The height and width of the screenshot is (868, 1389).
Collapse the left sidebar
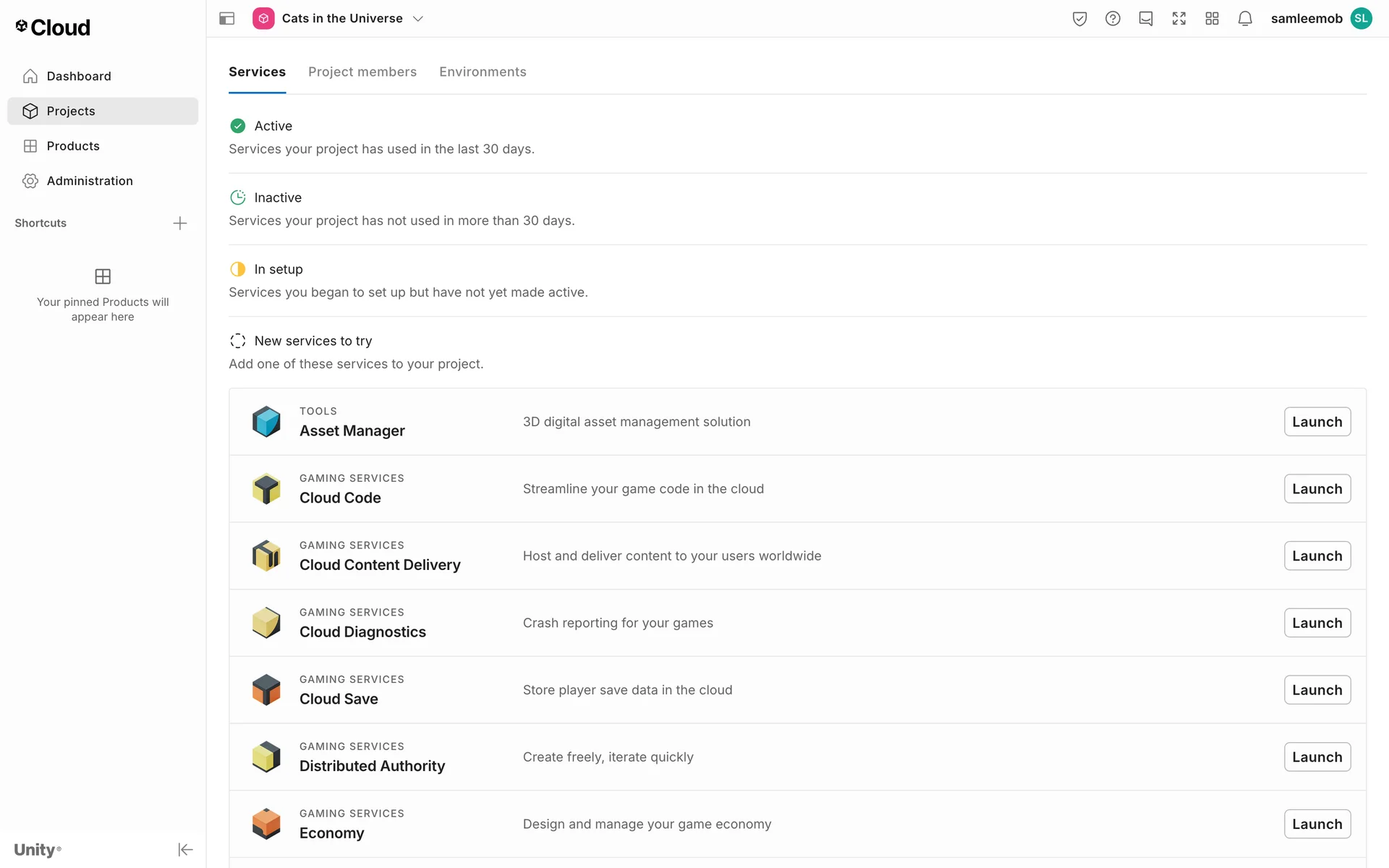click(x=185, y=849)
